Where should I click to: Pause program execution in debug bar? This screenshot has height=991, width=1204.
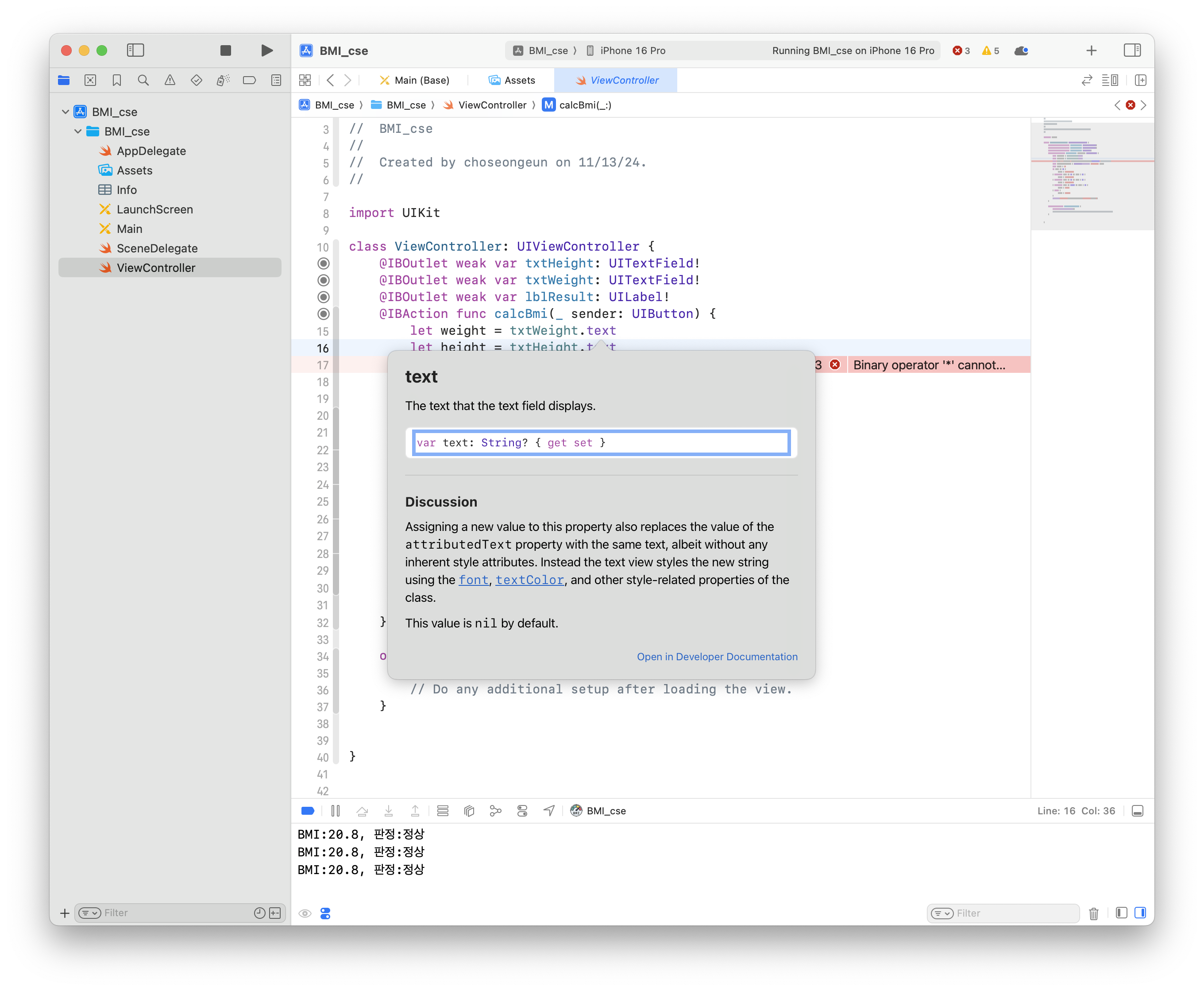coord(336,811)
